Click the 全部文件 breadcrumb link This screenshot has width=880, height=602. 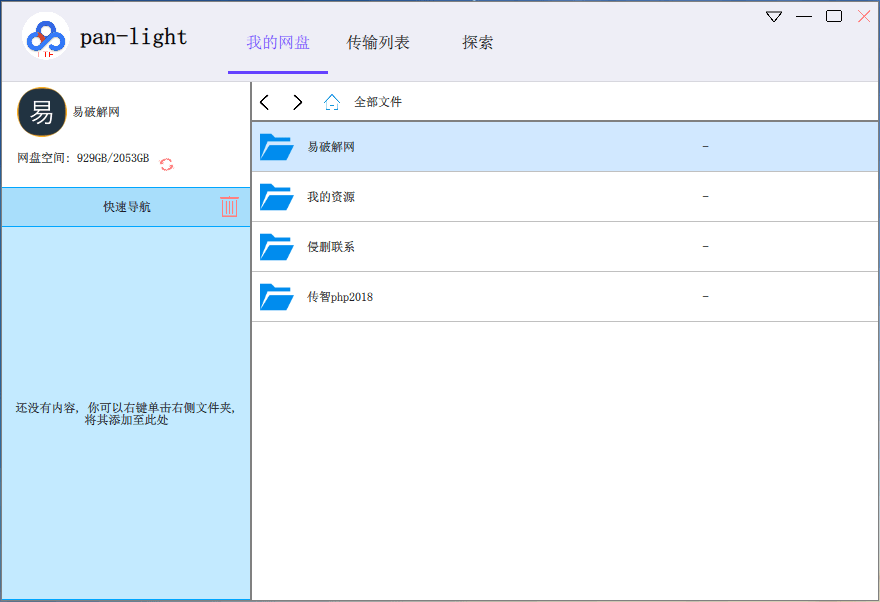tap(378, 102)
